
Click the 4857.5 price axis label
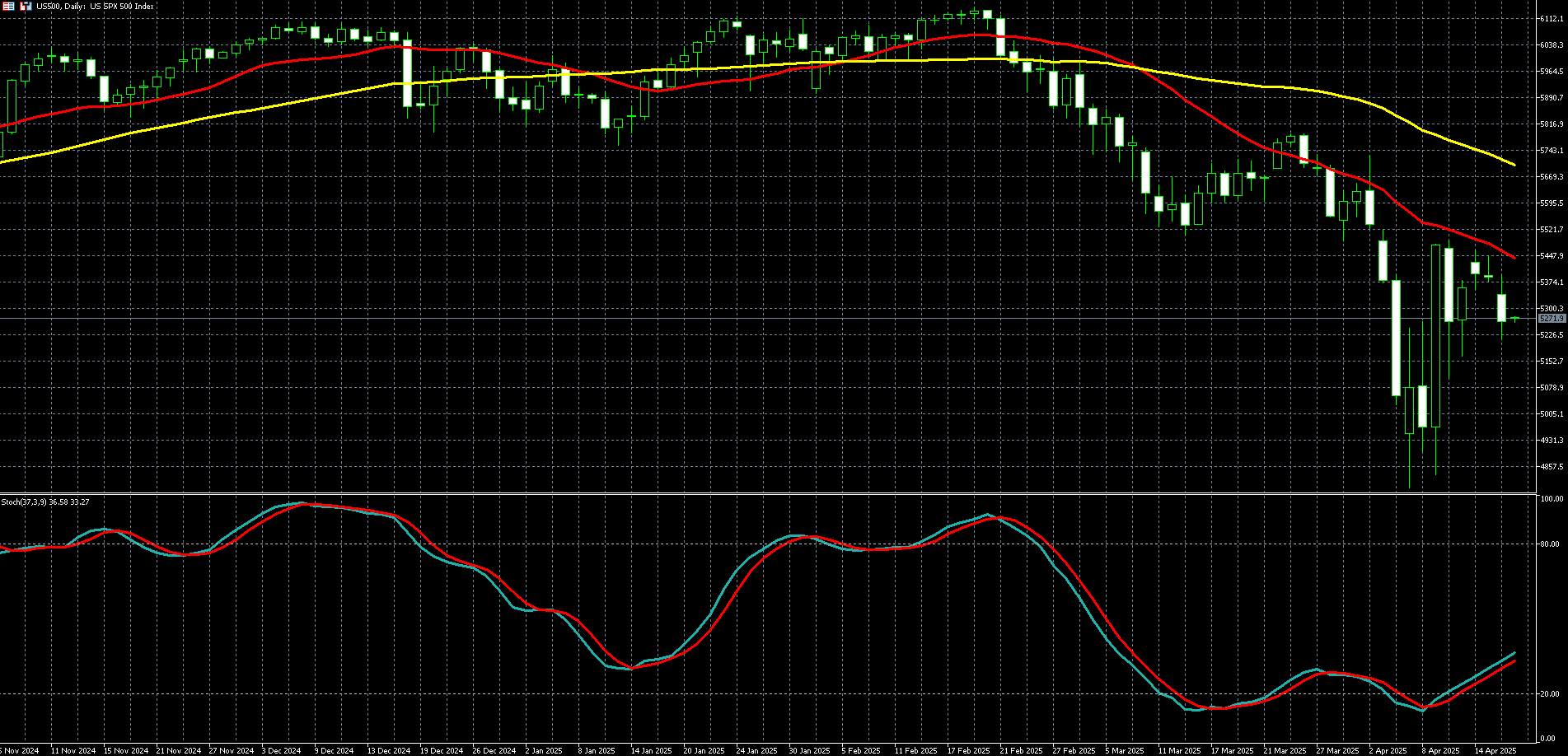[1552, 466]
